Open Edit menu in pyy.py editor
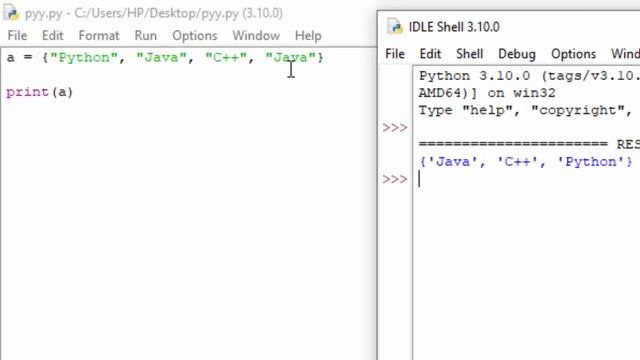640x360 pixels. click(53, 36)
